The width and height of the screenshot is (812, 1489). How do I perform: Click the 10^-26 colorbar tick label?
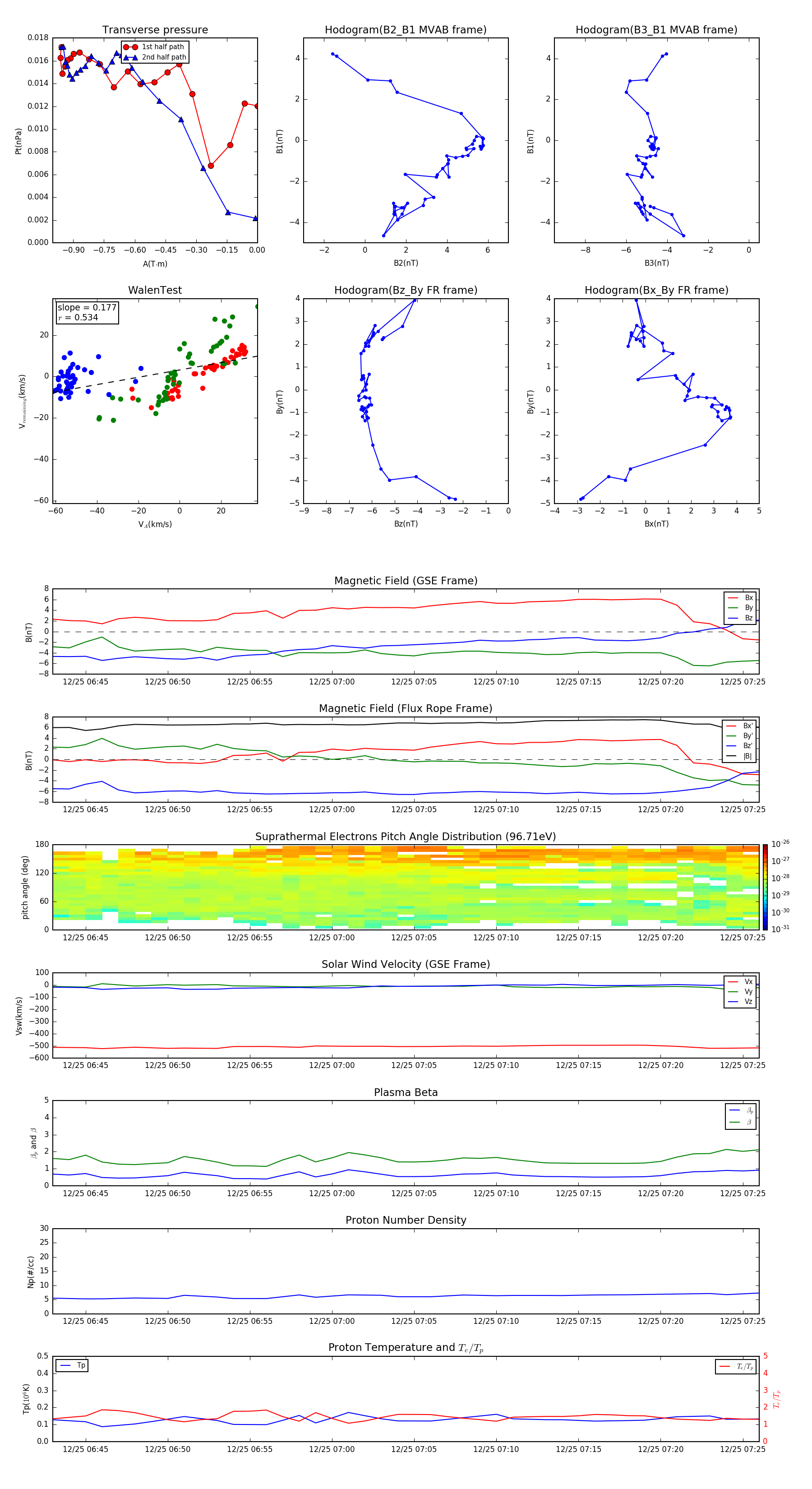pos(780,844)
